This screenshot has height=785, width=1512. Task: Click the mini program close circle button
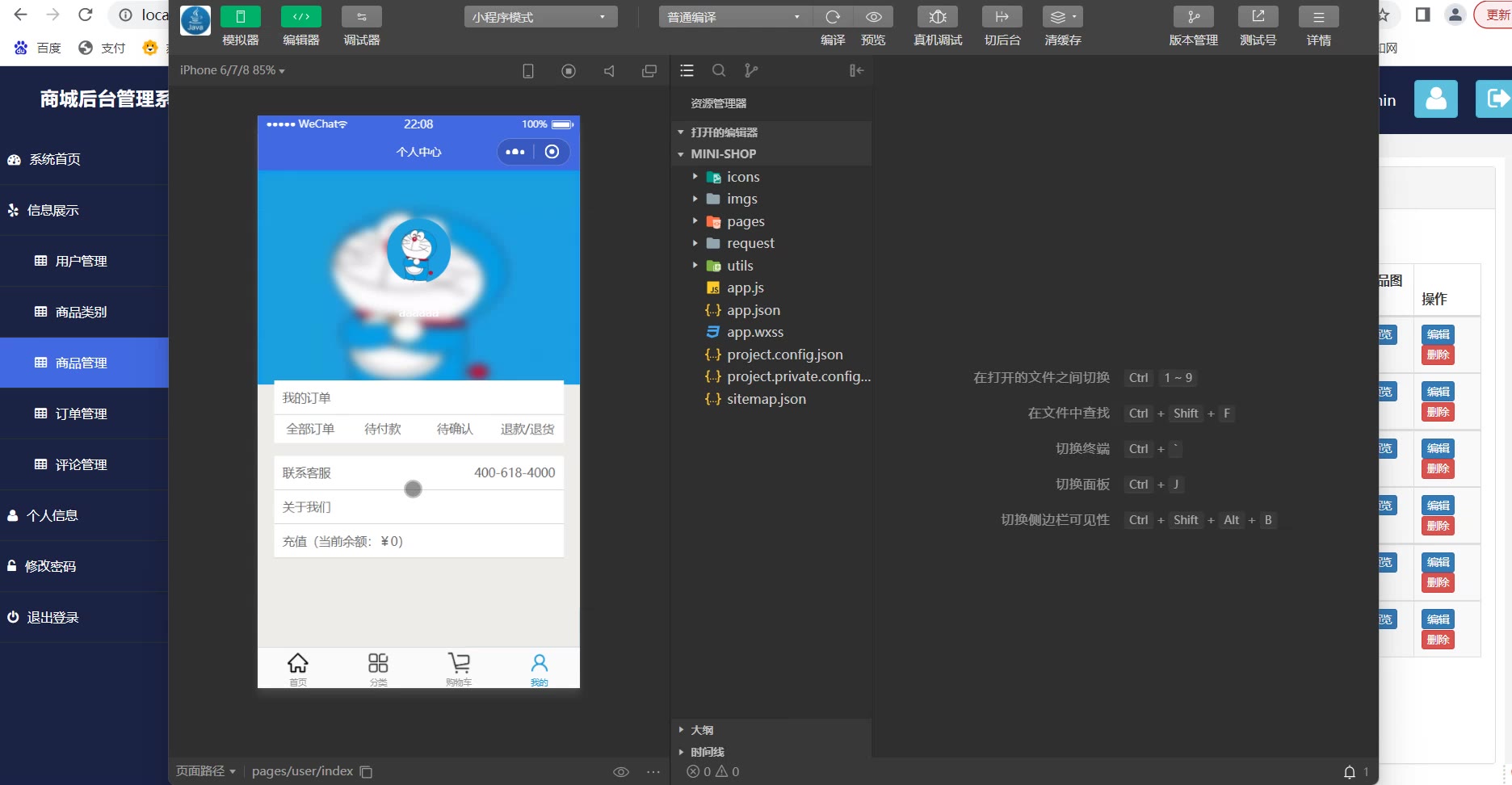click(552, 152)
